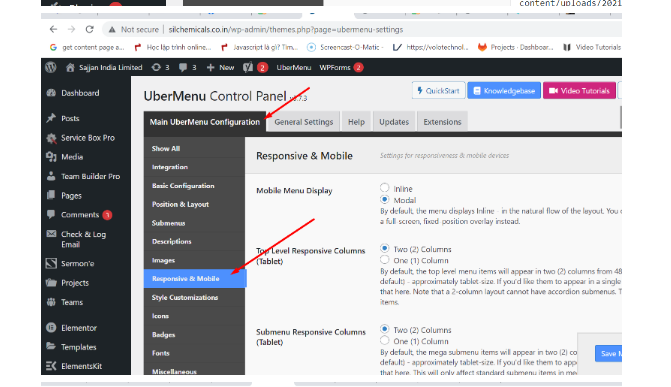Viewport: 671px width, 387px height.
Task: Select Descriptions in settings menu
Action: pyautogui.click(x=194, y=241)
